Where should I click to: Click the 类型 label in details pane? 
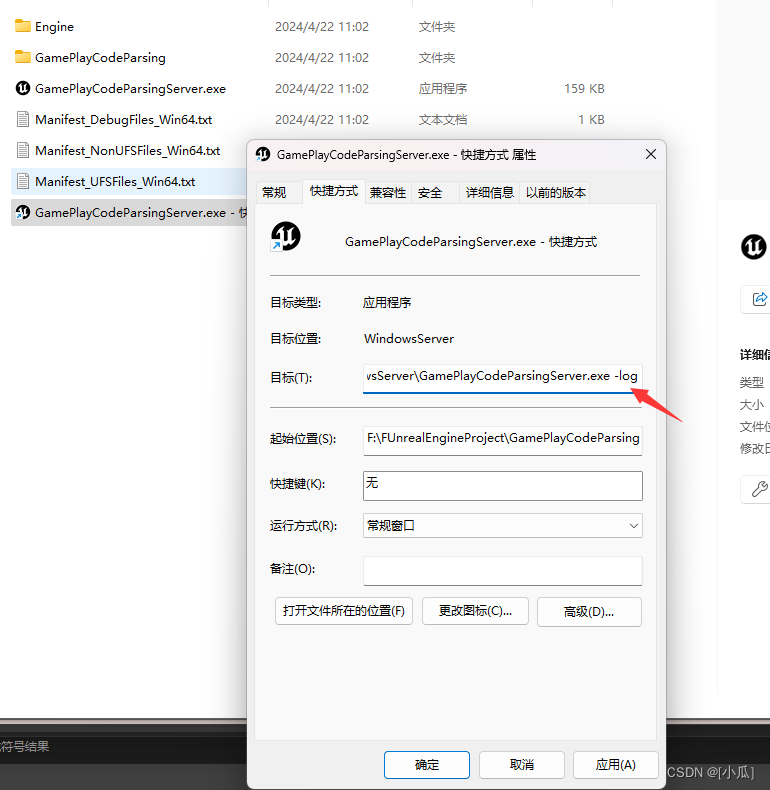[x=752, y=382]
